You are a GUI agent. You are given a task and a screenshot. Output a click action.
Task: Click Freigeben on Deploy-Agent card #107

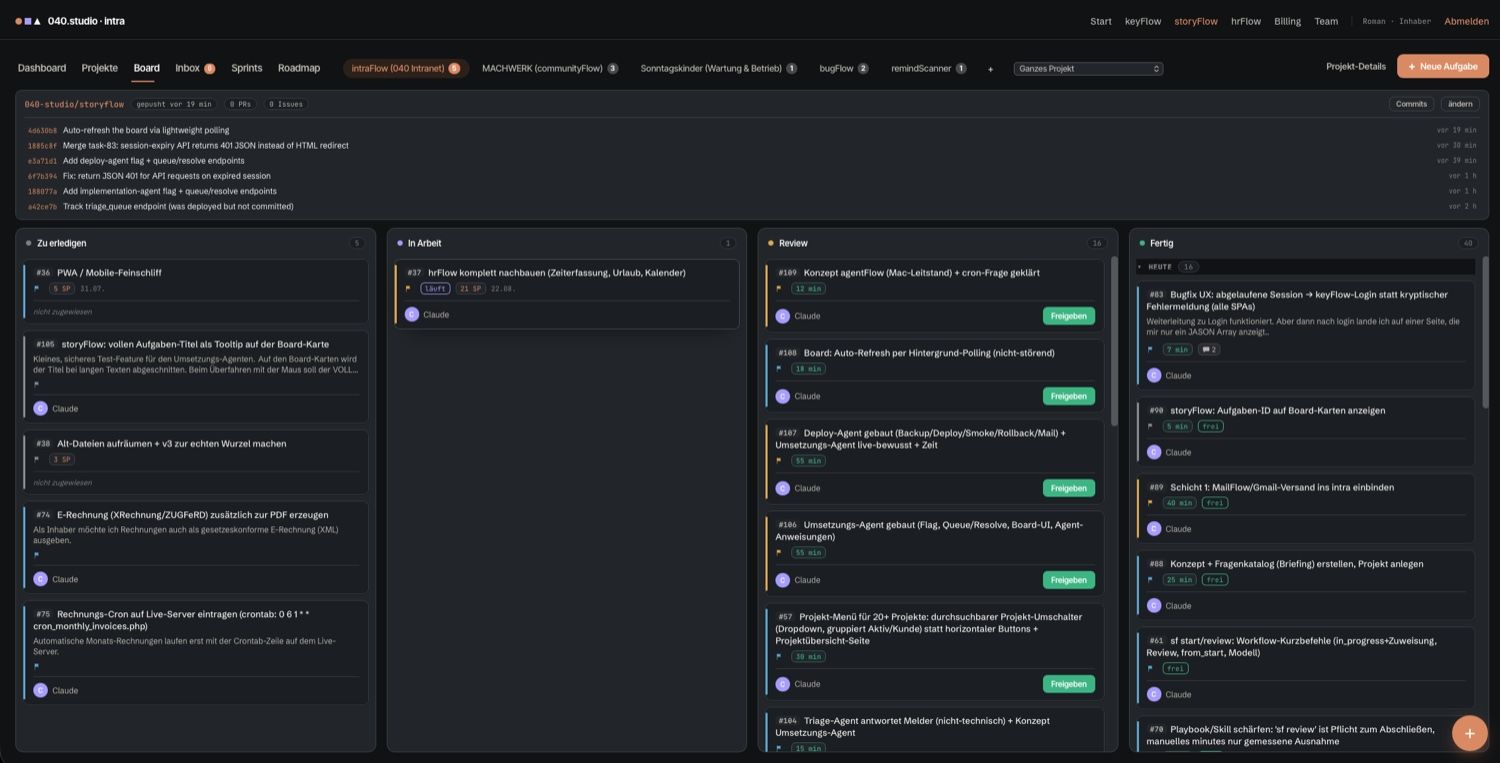click(1068, 488)
